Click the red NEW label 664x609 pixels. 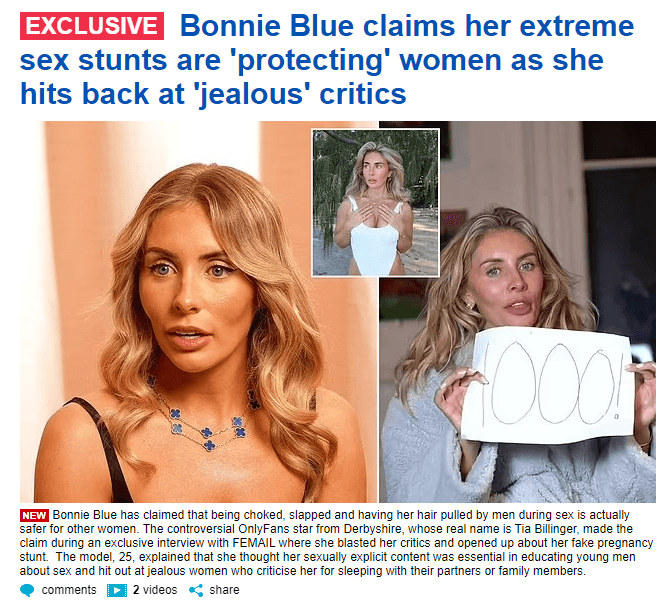34,515
